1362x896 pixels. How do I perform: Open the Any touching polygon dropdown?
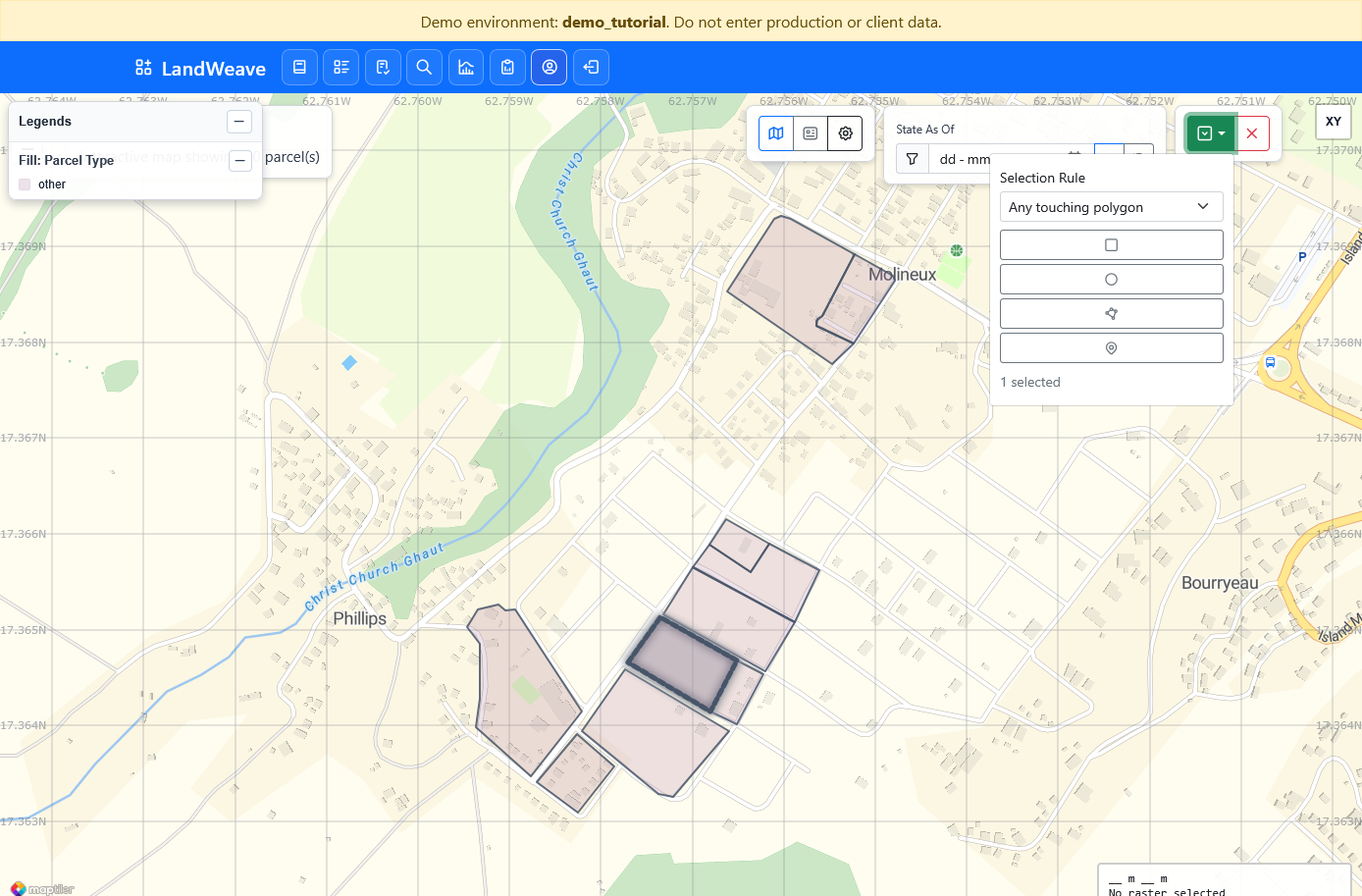click(1111, 207)
